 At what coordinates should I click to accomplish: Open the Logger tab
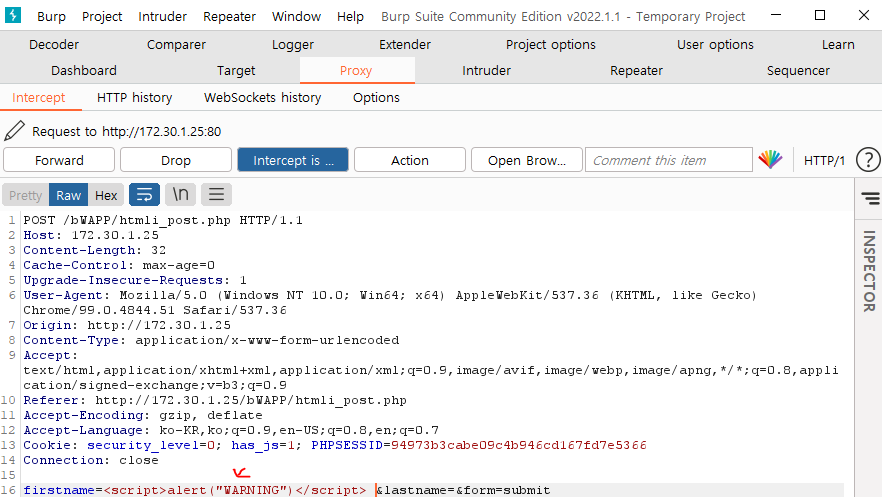click(293, 44)
